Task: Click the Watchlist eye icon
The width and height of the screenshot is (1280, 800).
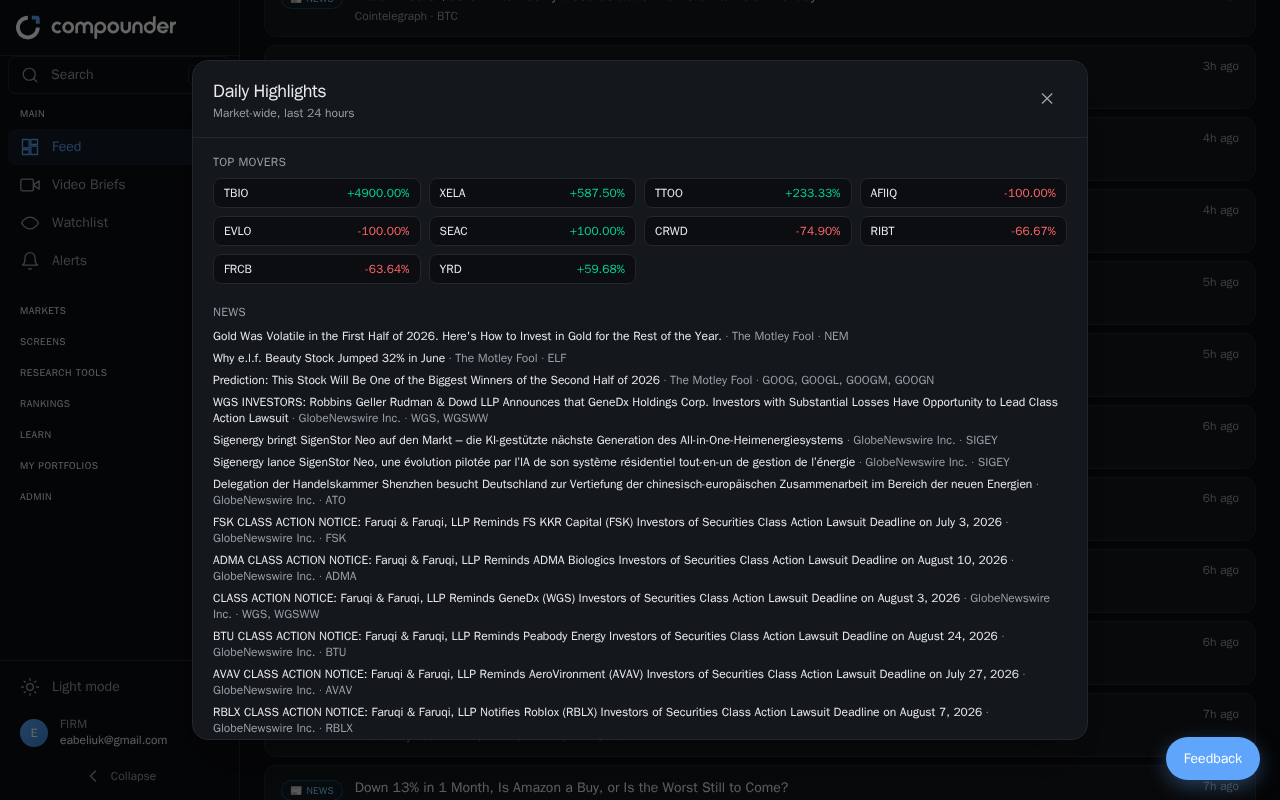Action: (30, 223)
